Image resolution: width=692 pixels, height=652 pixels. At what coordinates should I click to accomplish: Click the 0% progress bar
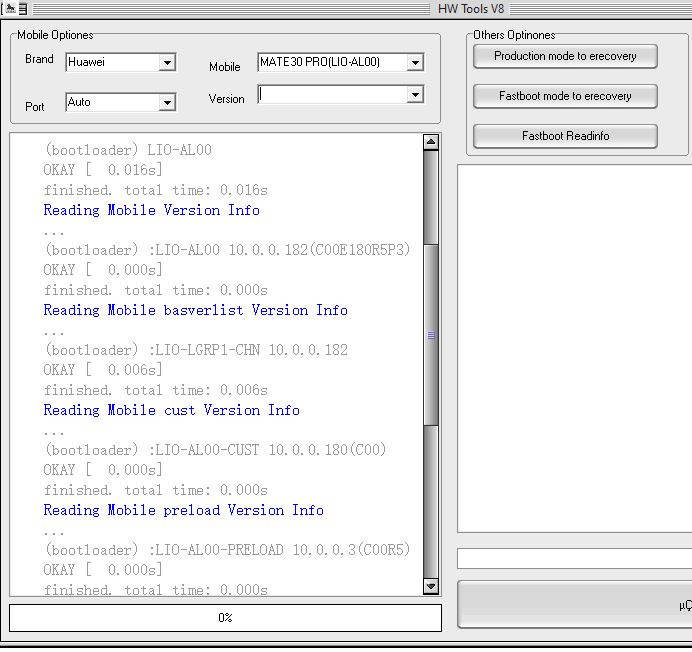coord(225,618)
